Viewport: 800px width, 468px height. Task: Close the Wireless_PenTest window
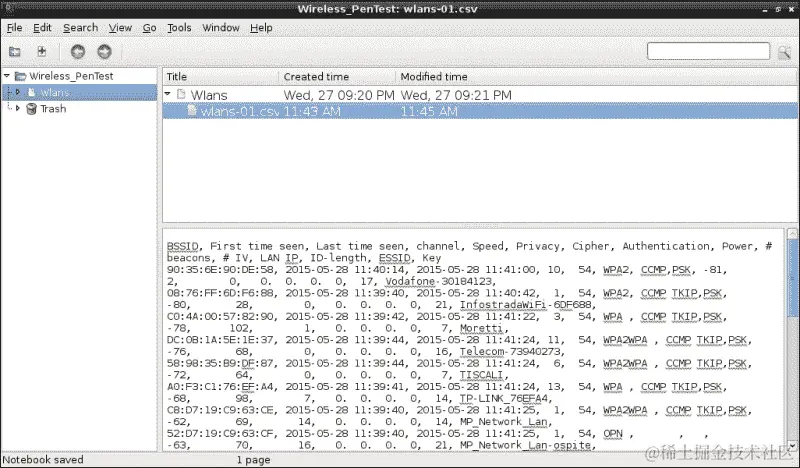(x=790, y=9)
